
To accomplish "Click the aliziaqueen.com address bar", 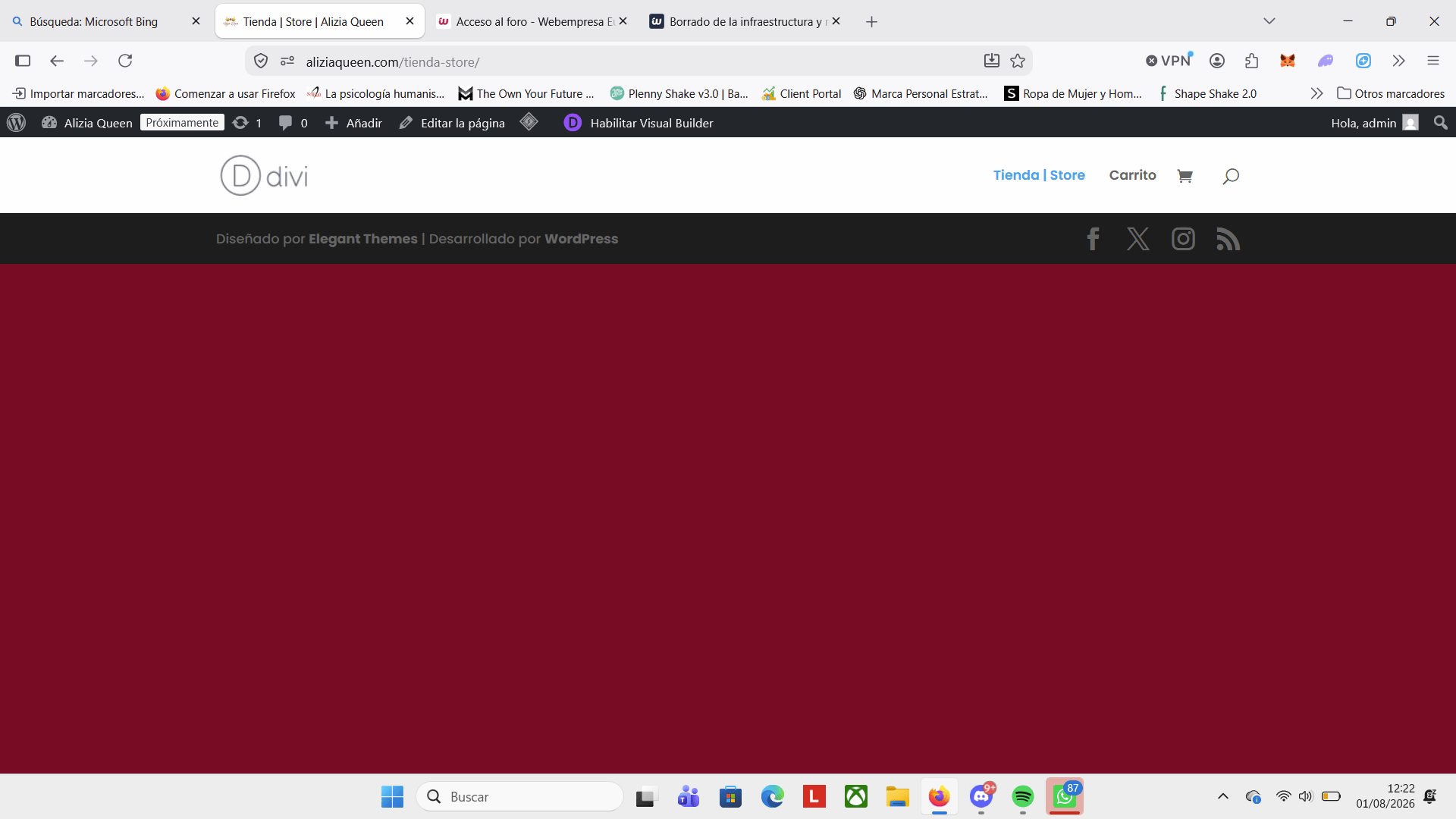I will (x=637, y=61).
